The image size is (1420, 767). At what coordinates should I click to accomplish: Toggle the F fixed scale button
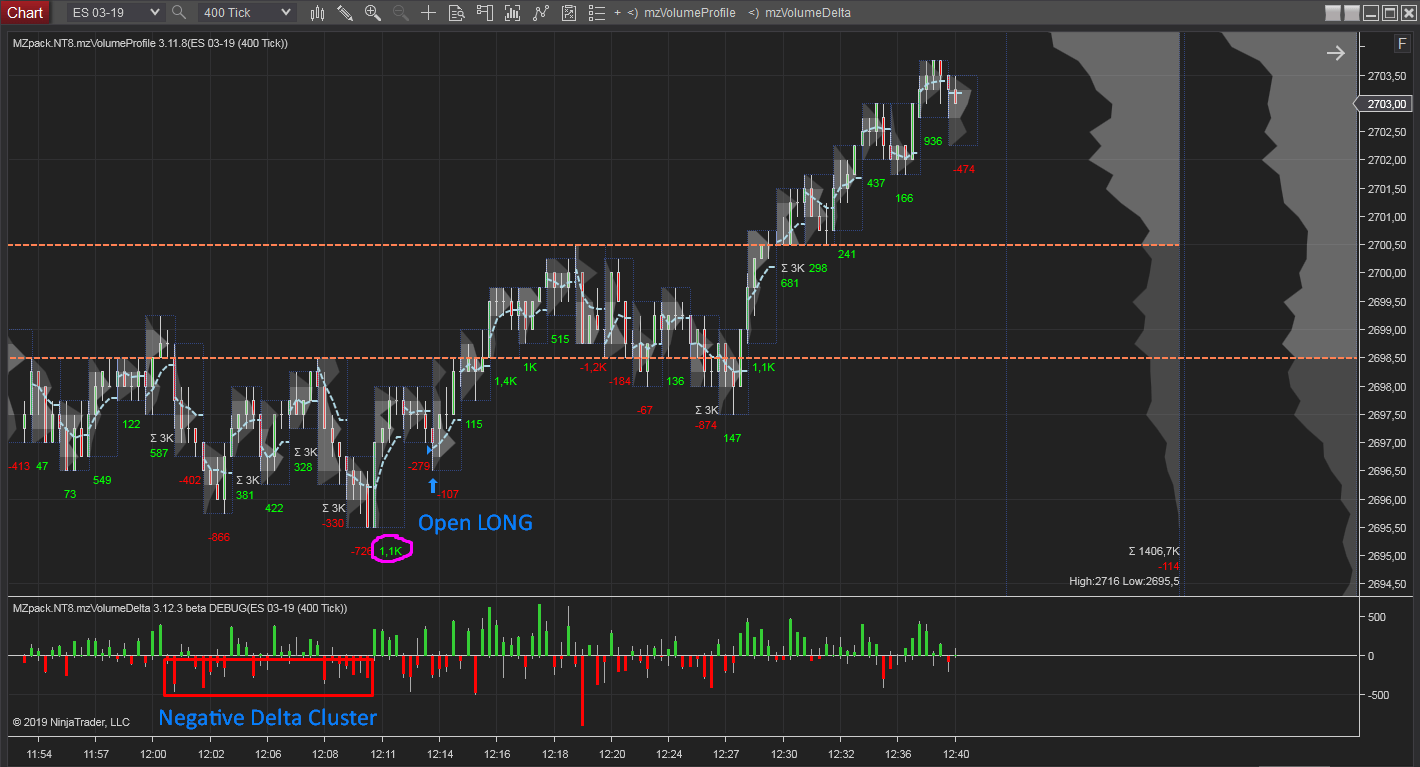point(1401,44)
